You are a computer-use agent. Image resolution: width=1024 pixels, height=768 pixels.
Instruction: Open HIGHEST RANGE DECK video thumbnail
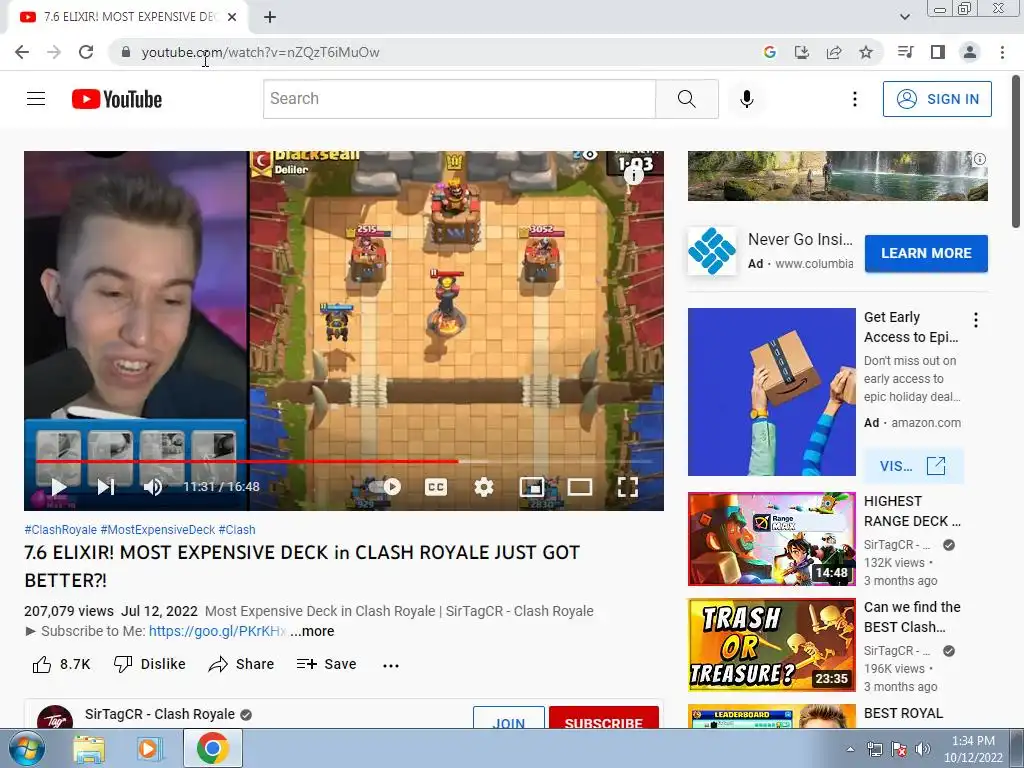pos(771,539)
